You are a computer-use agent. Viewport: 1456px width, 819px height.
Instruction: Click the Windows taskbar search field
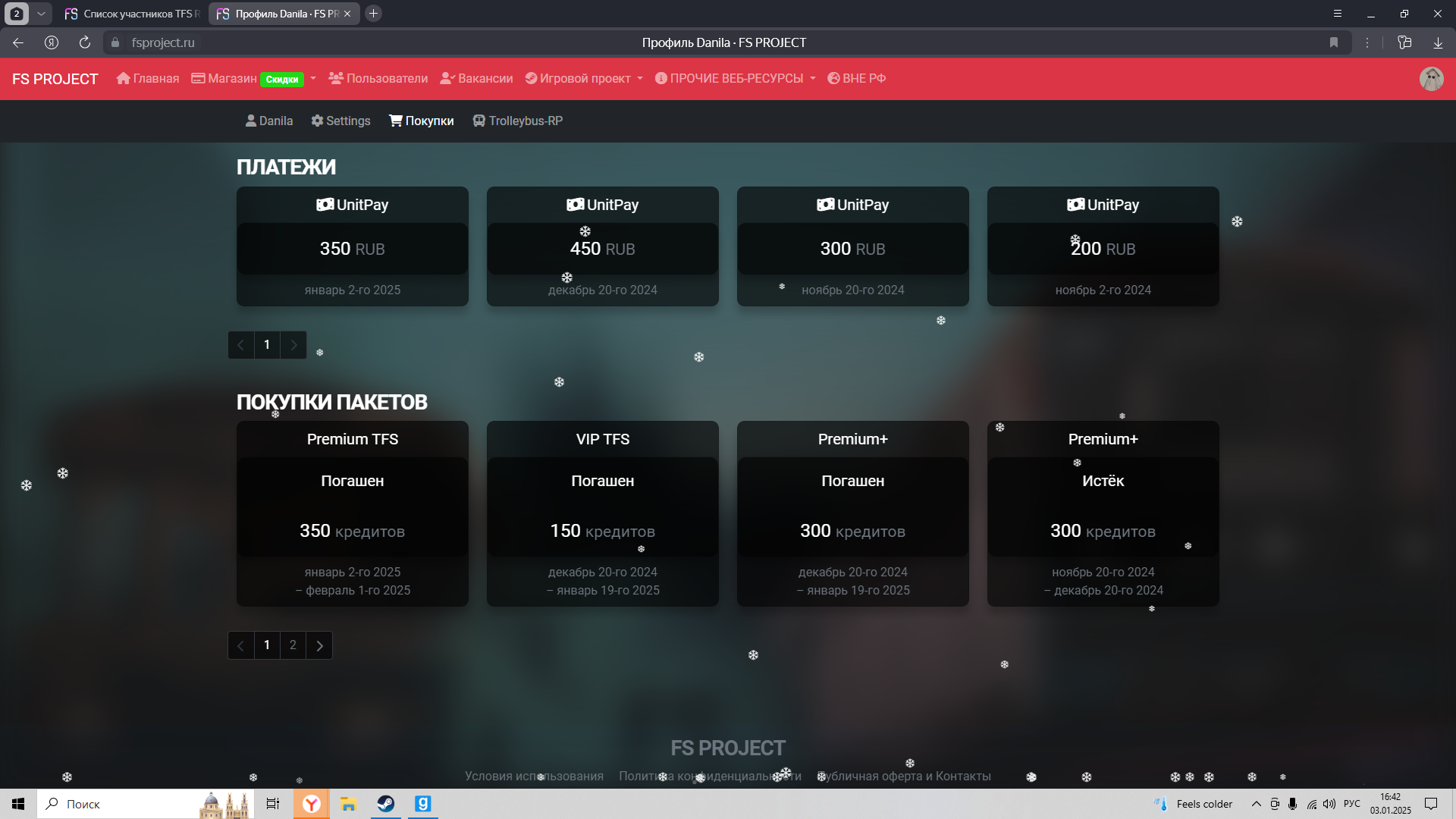[121, 804]
